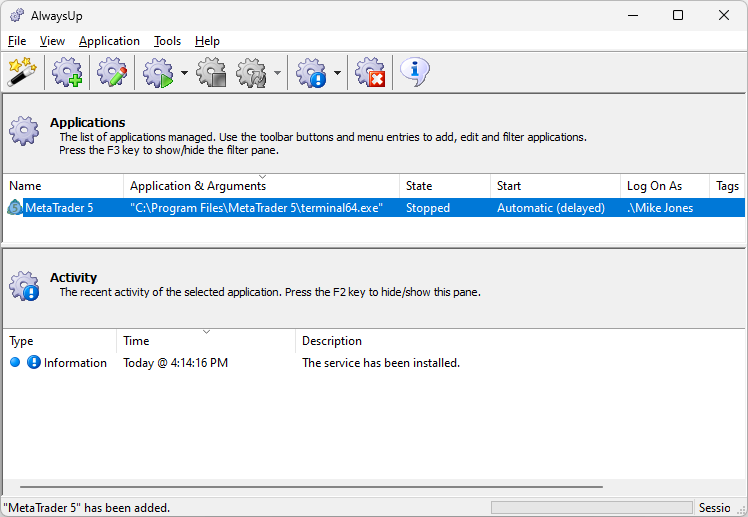Click the terminal64.exe path cell
748x517 pixels.
[256, 208]
